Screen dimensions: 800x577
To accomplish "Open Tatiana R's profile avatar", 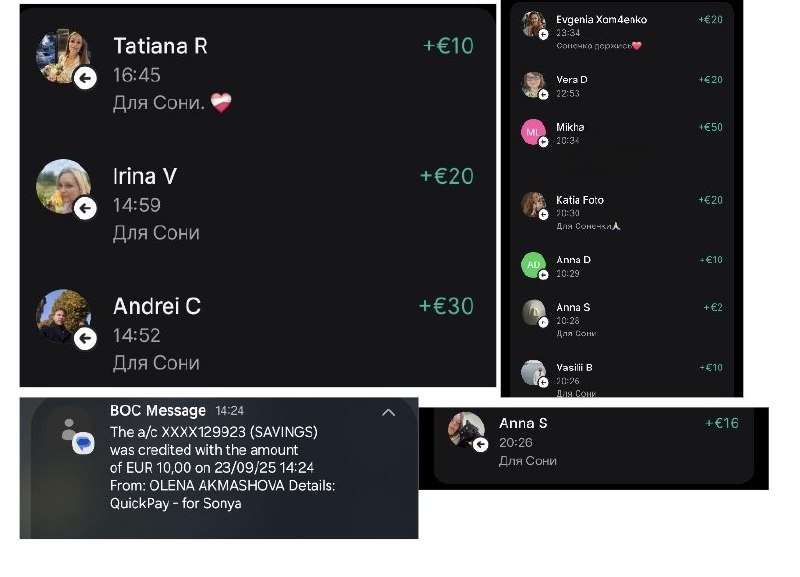I will 63,56.
